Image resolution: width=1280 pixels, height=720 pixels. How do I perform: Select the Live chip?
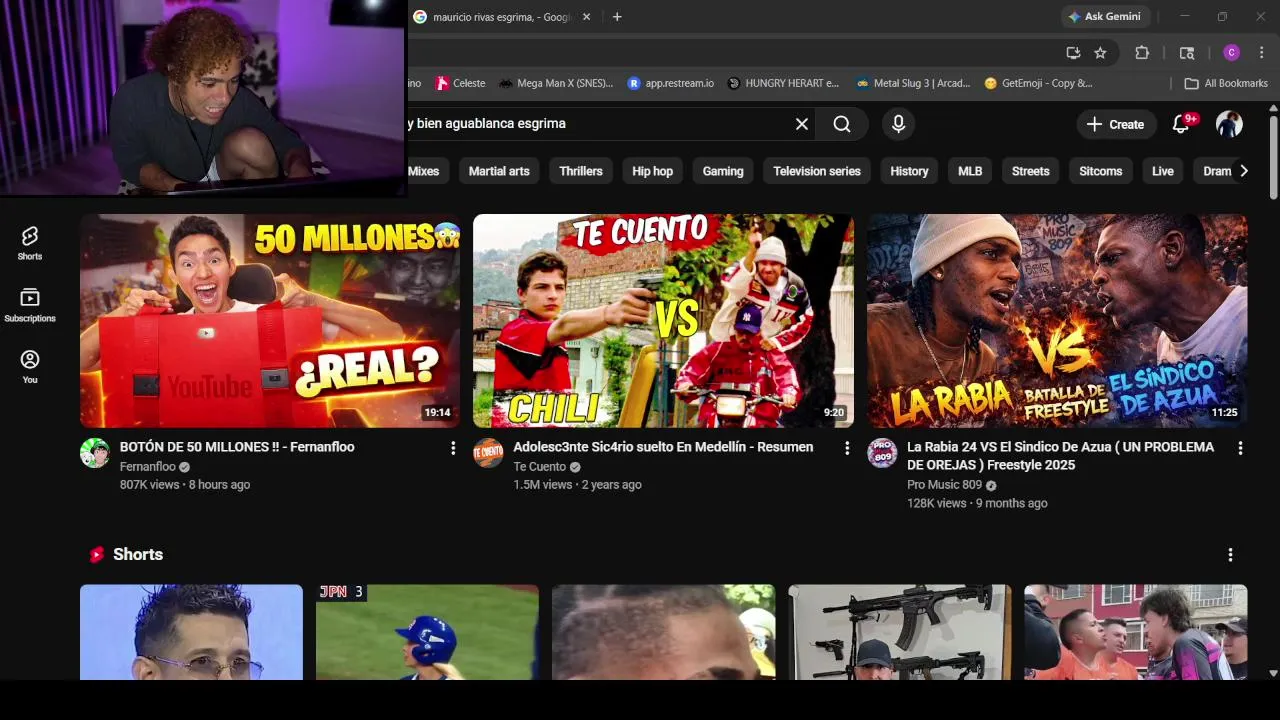tap(1162, 171)
